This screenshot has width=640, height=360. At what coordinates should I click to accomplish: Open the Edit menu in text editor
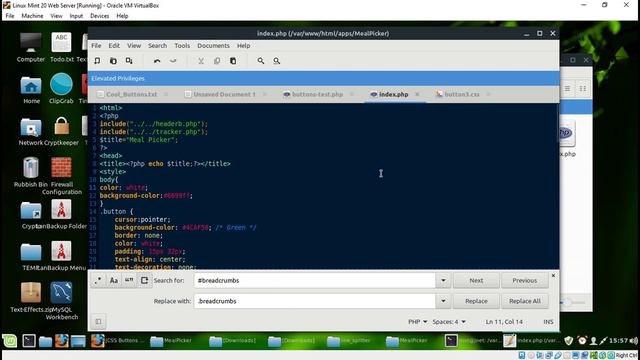pos(114,45)
